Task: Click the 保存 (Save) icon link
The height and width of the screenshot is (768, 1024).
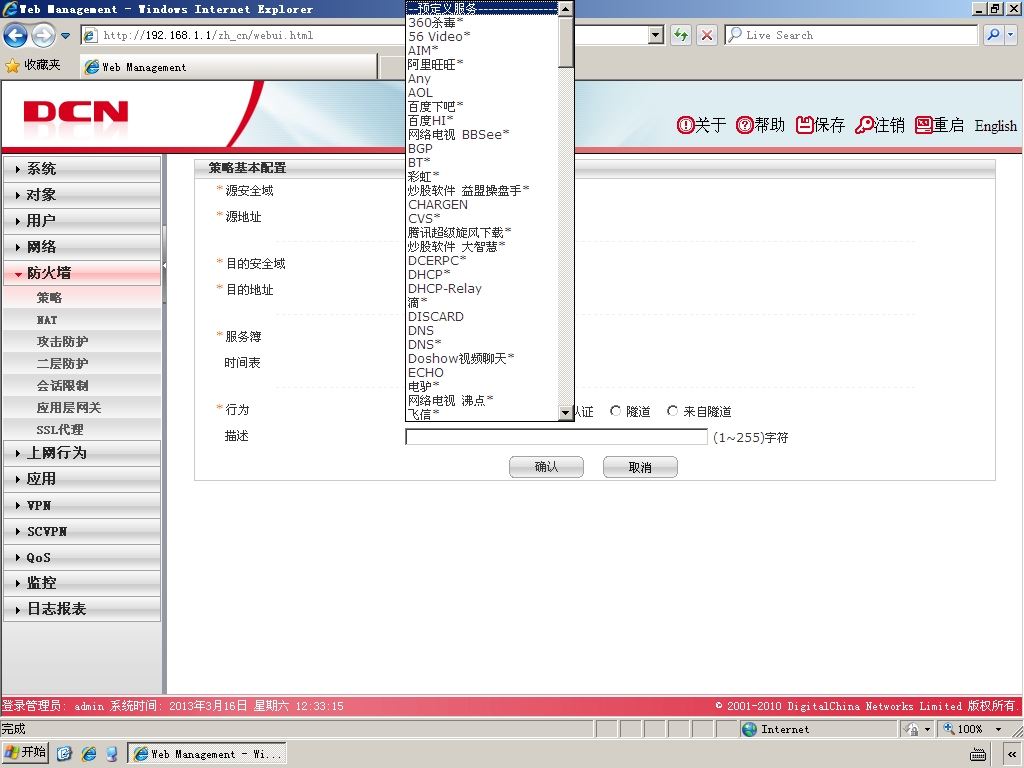Action: 820,125
